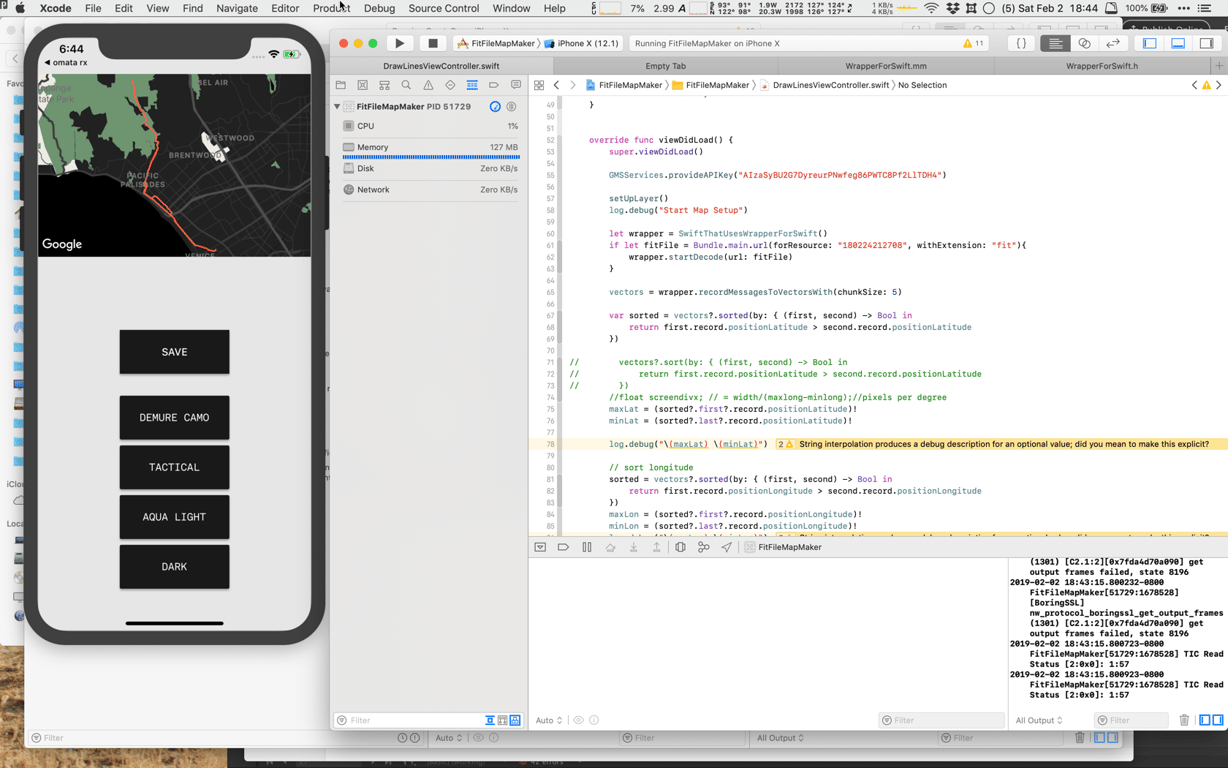Tap DEMURE CAMO in the simulator
This screenshot has width=1228, height=768.
point(174,418)
